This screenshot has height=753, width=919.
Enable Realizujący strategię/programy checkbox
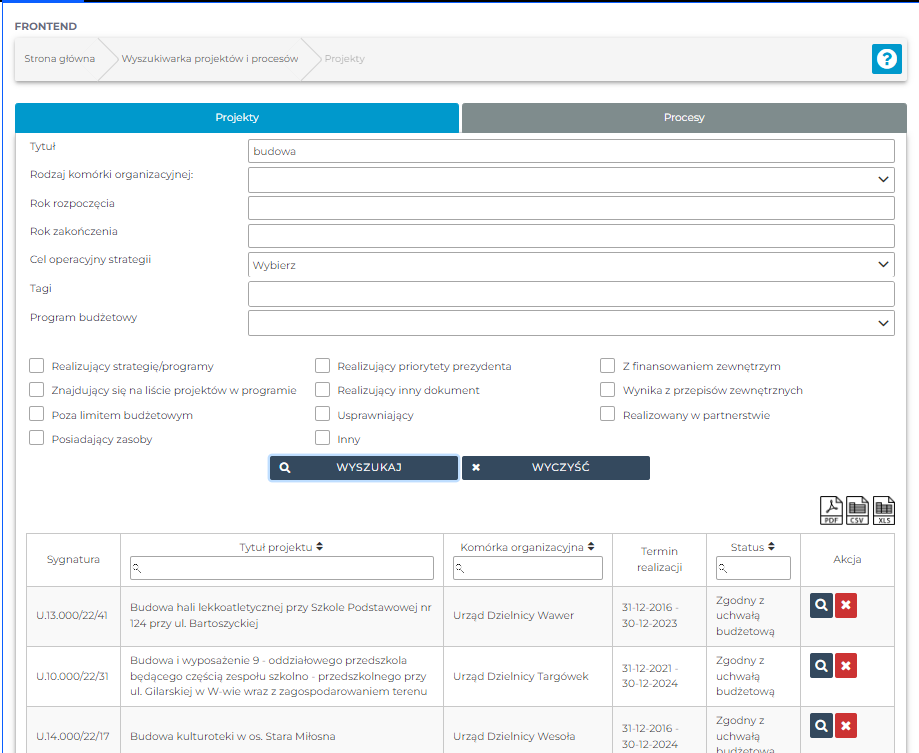(37, 366)
